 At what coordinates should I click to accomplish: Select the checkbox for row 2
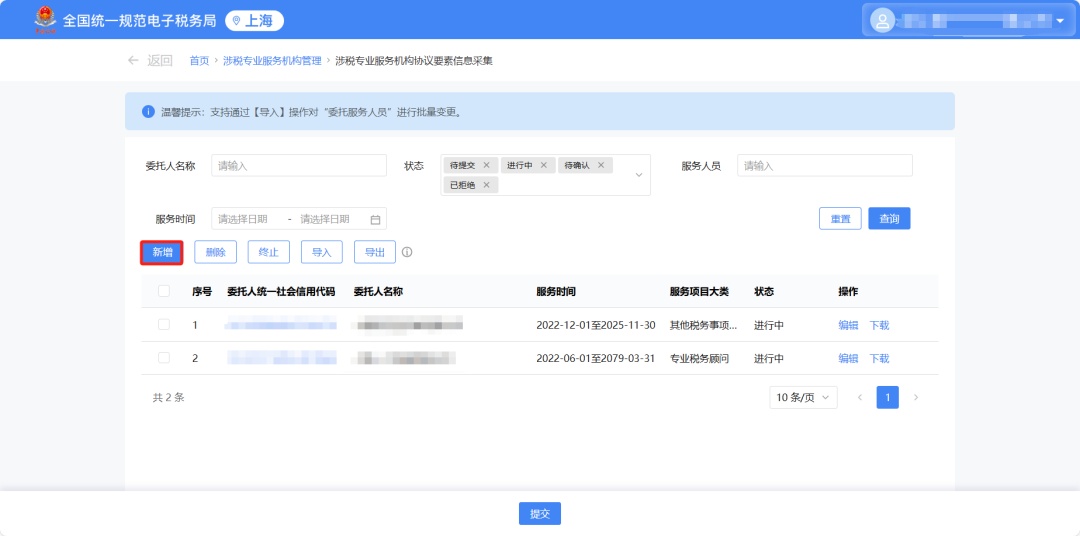click(164, 358)
